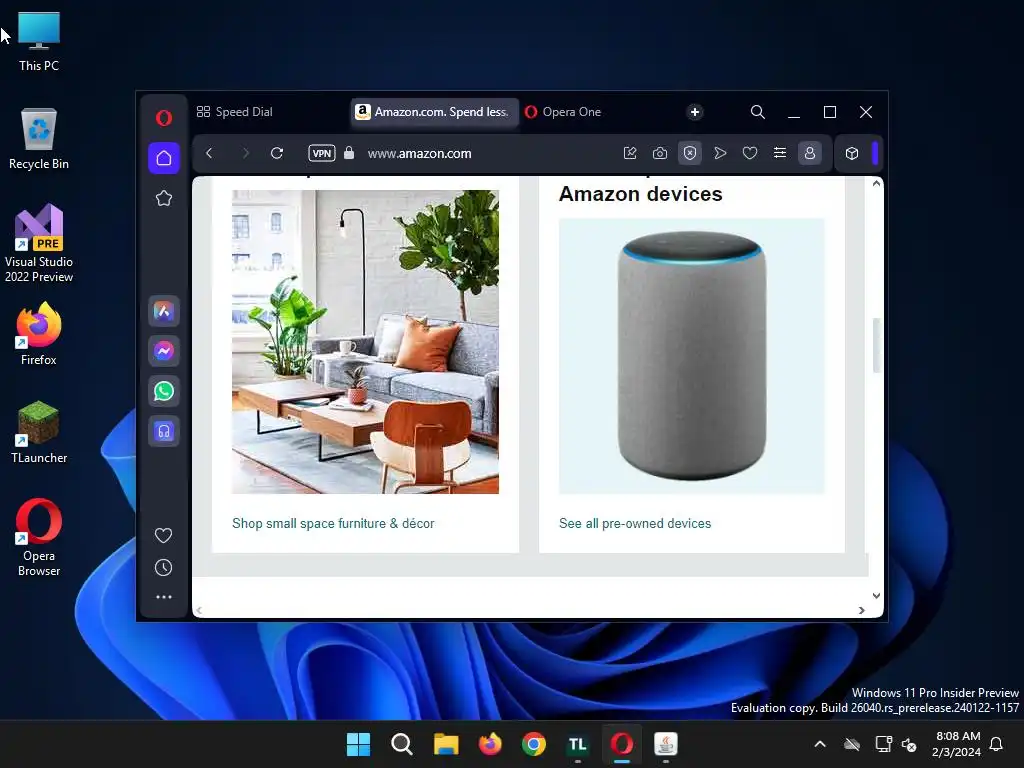
Task: Open the Opera account profile icon
Action: coord(810,153)
